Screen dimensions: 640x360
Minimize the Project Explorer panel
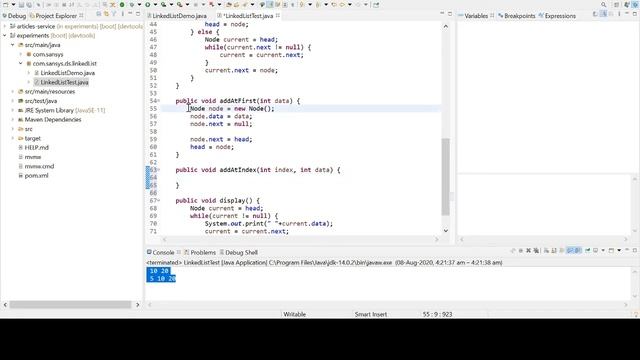click(x=130, y=13)
